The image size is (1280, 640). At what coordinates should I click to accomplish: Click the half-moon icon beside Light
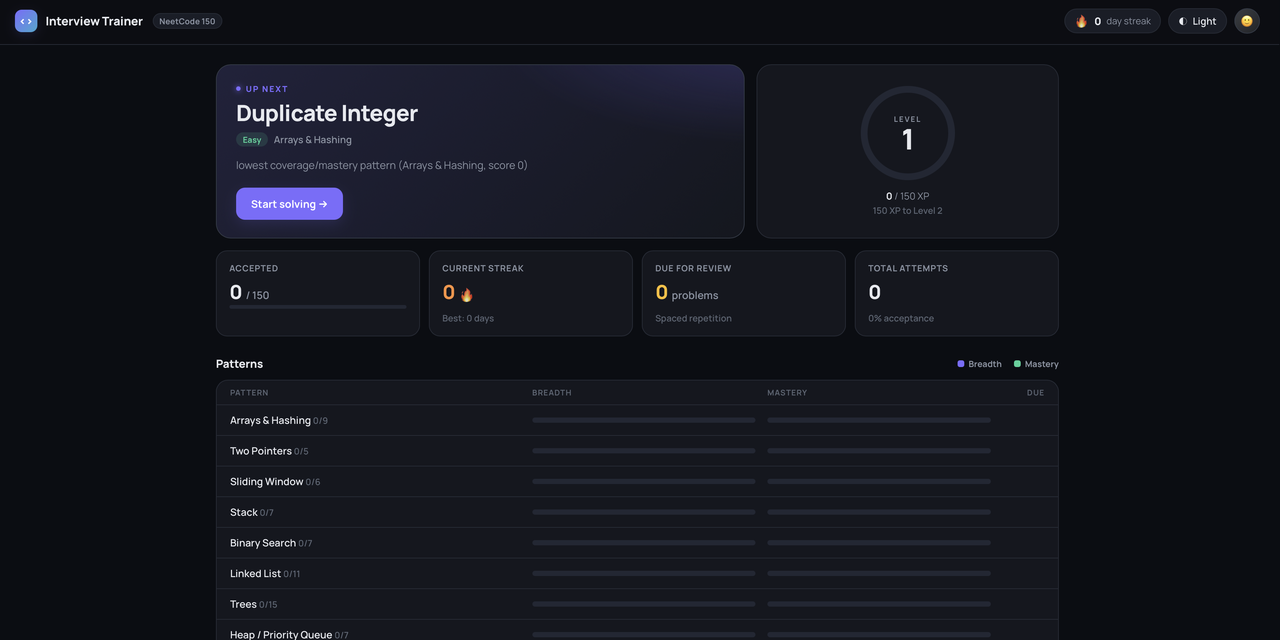(x=1182, y=21)
